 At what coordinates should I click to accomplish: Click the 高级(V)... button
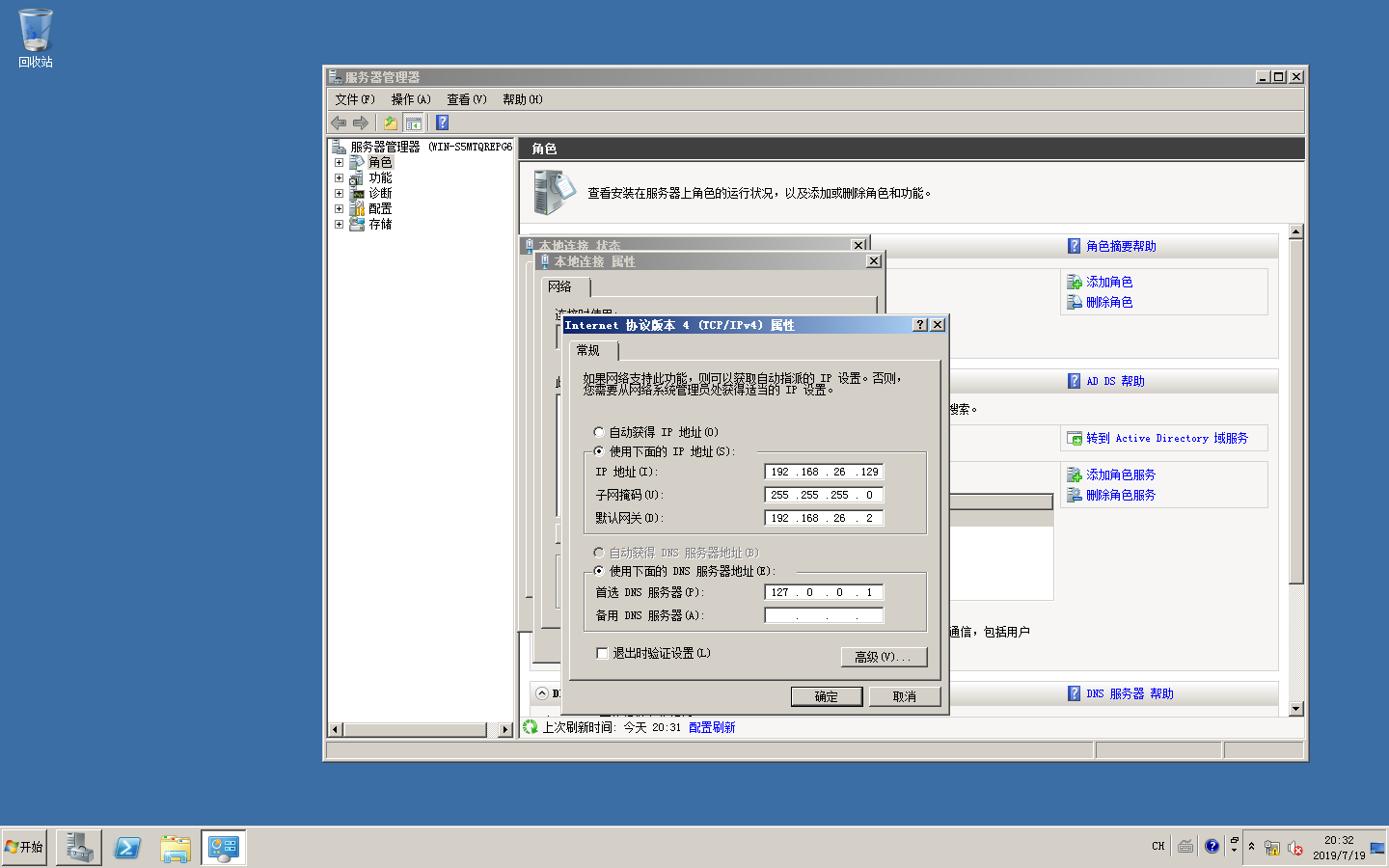point(884,657)
